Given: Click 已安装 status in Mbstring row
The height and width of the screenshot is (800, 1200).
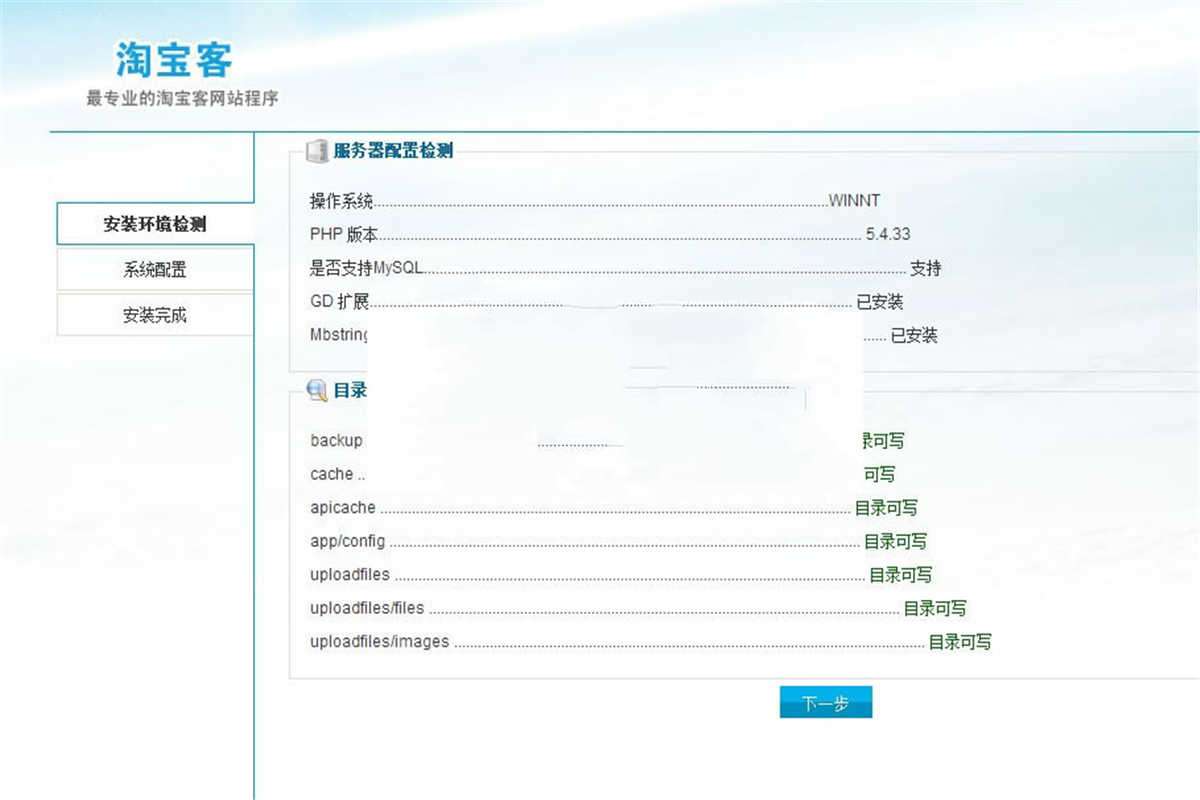Looking at the screenshot, I should pyautogui.click(x=914, y=336).
